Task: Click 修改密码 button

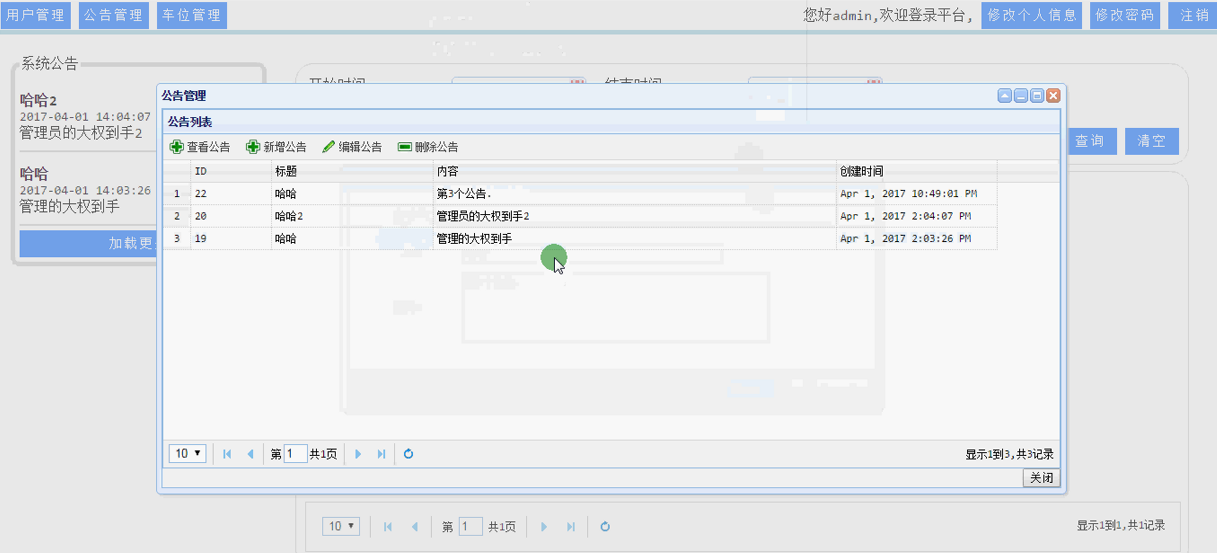Action: click(1125, 15)
